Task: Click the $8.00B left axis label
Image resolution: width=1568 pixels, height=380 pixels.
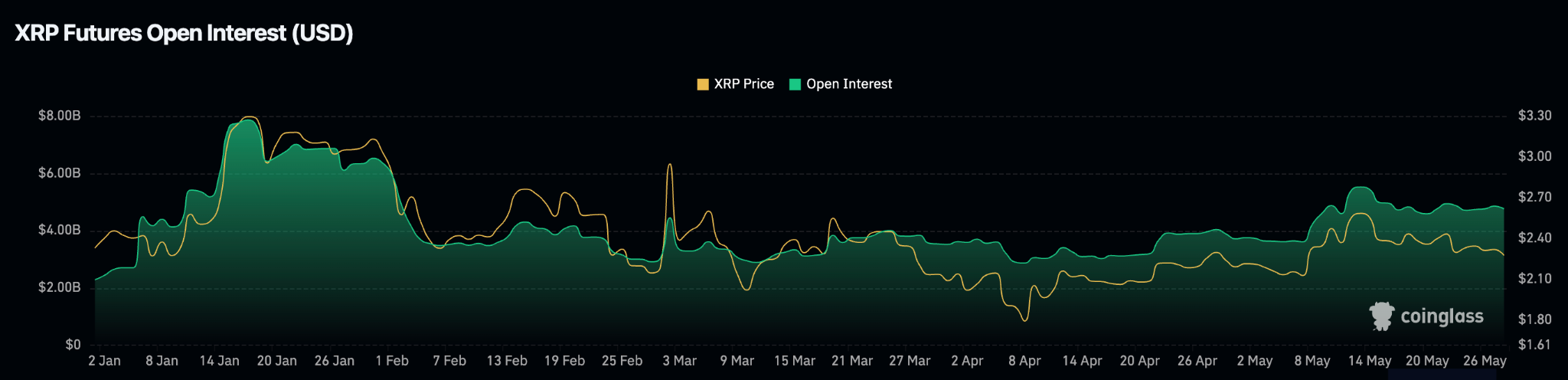Action: 60,116
